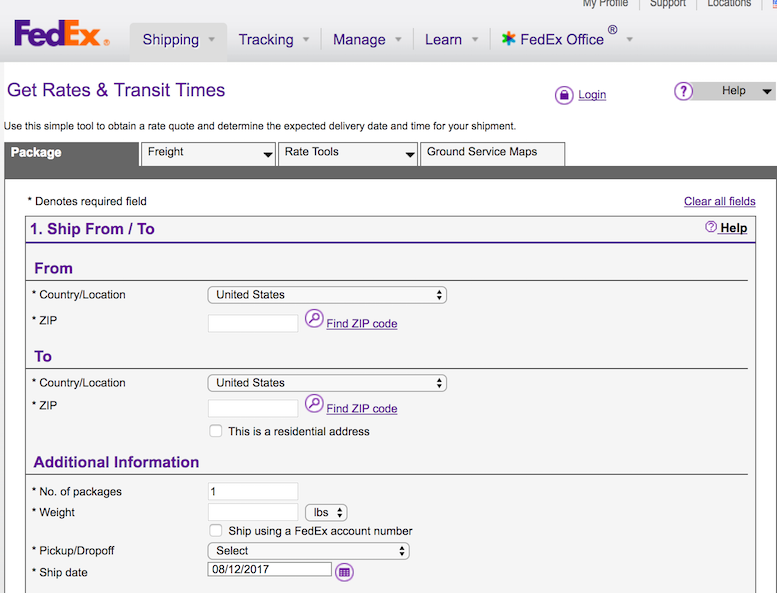Click the Login lock icon
The width and height of the screenshot is (777, 593).
(x=564, y=95)
